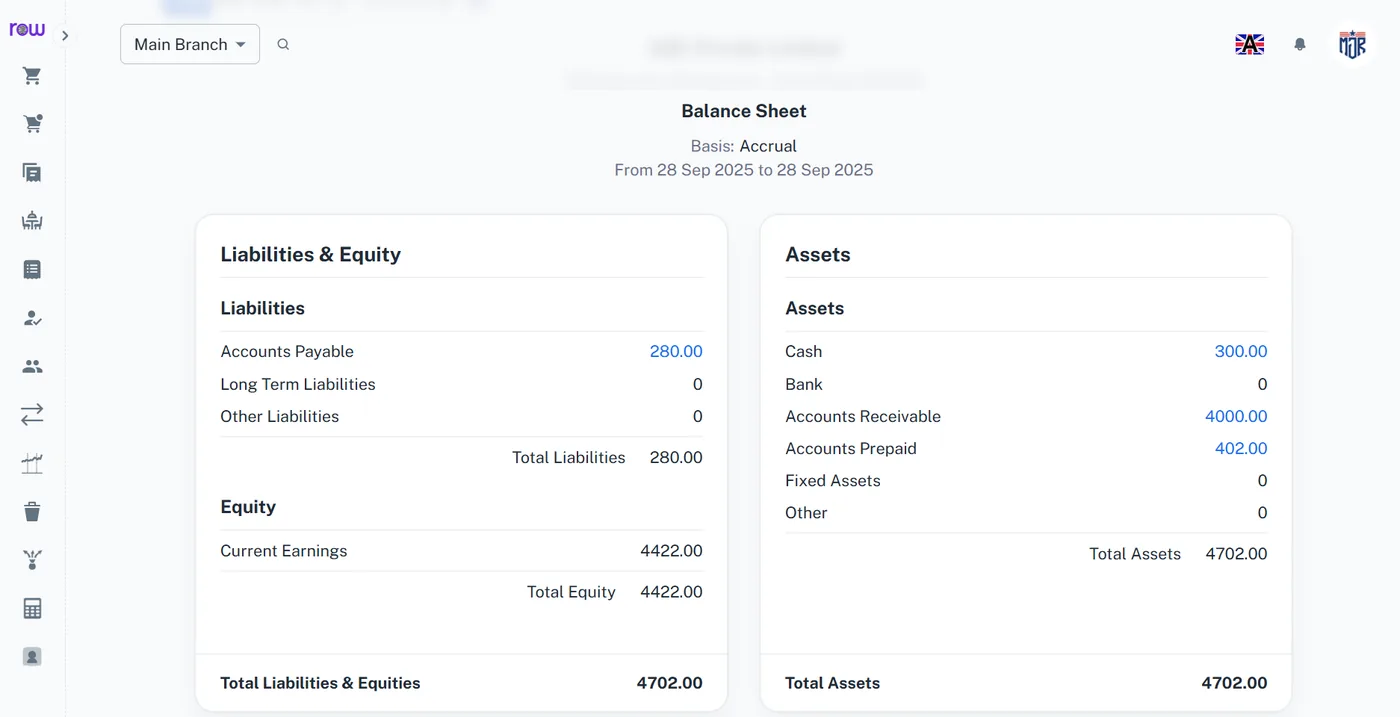Click the Total Liabilities & Equities label
This screenshot has height=717, width=1400.
click(x=320, y=683)
